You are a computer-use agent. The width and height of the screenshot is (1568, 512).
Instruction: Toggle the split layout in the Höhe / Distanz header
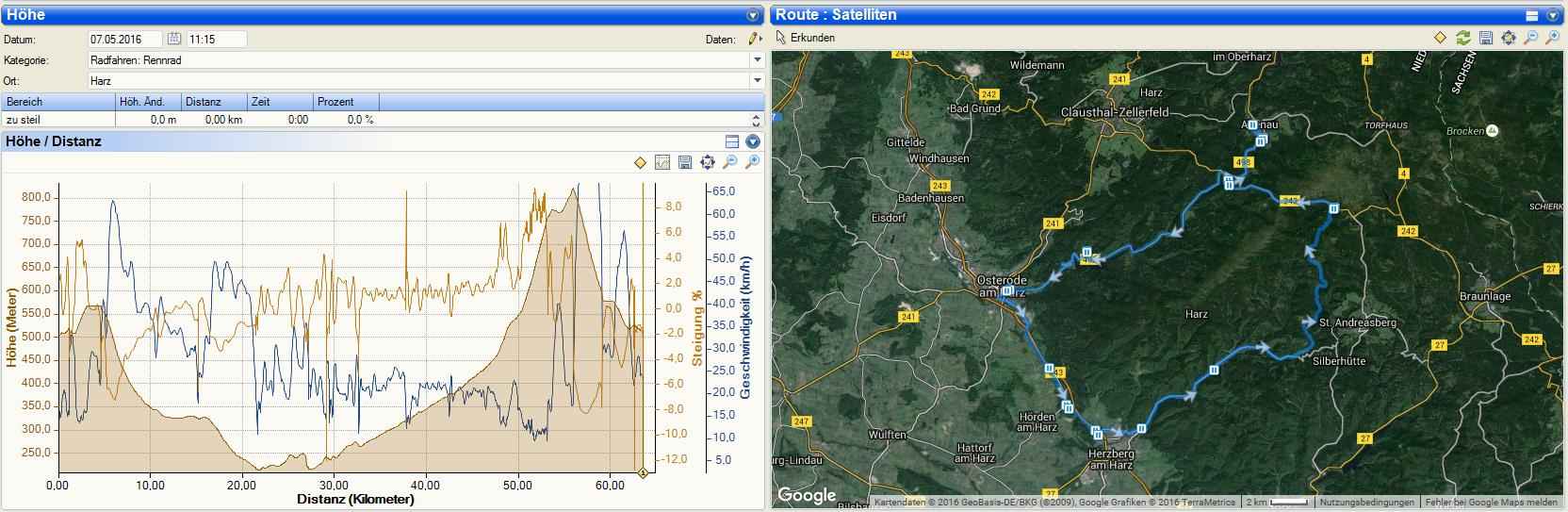click(732, 141)
